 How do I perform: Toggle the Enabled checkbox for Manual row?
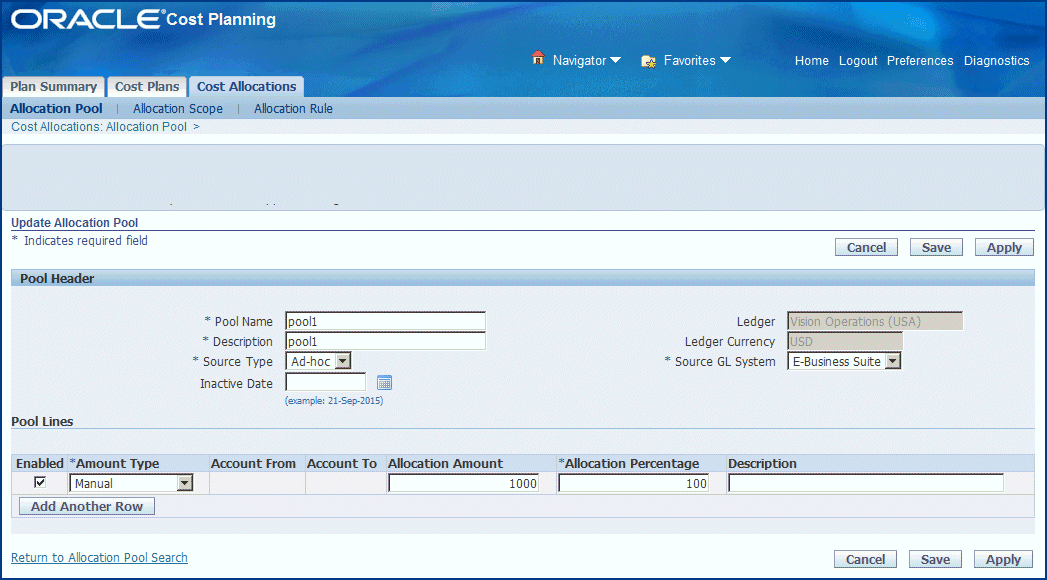(x=40, y=482)
